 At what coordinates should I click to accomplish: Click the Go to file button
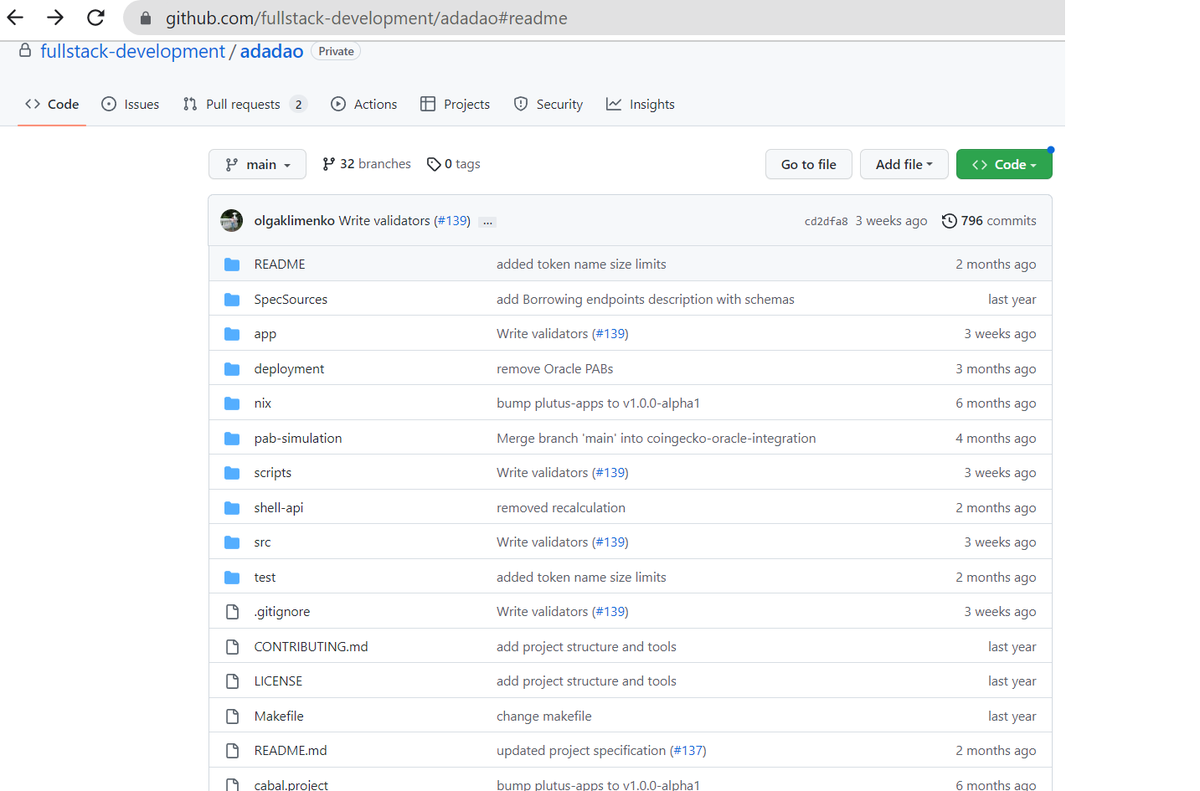tap(808, 164)
